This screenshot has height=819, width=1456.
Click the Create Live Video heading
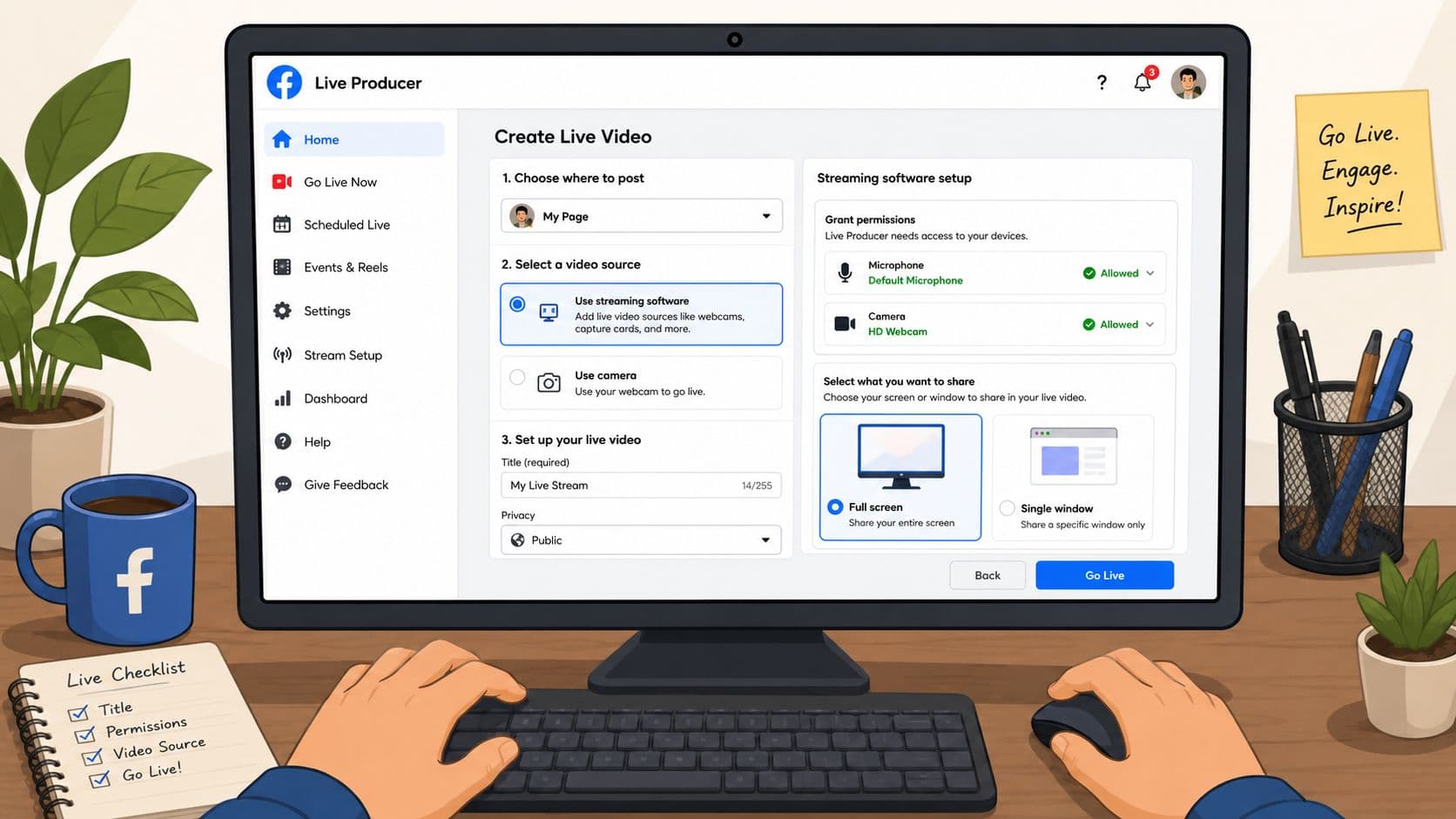coord(573,137)
